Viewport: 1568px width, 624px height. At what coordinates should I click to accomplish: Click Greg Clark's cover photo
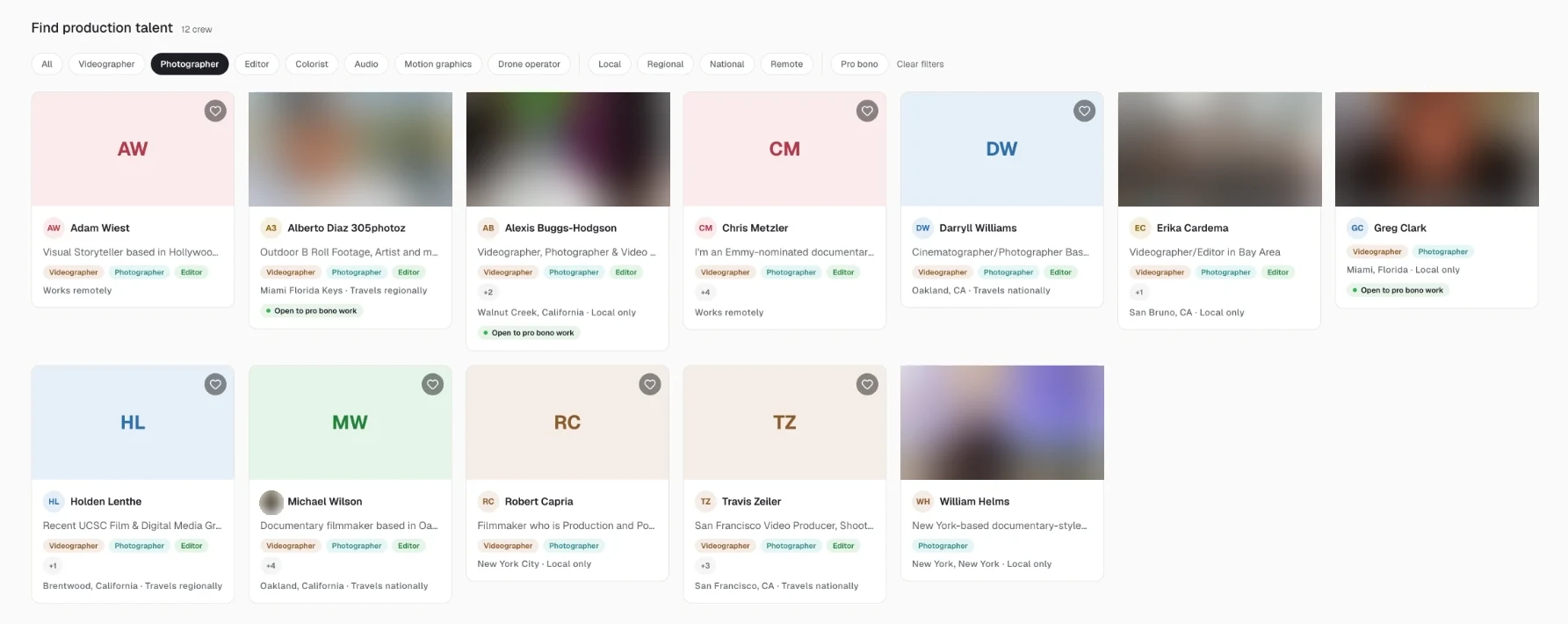click(1437, 149)
